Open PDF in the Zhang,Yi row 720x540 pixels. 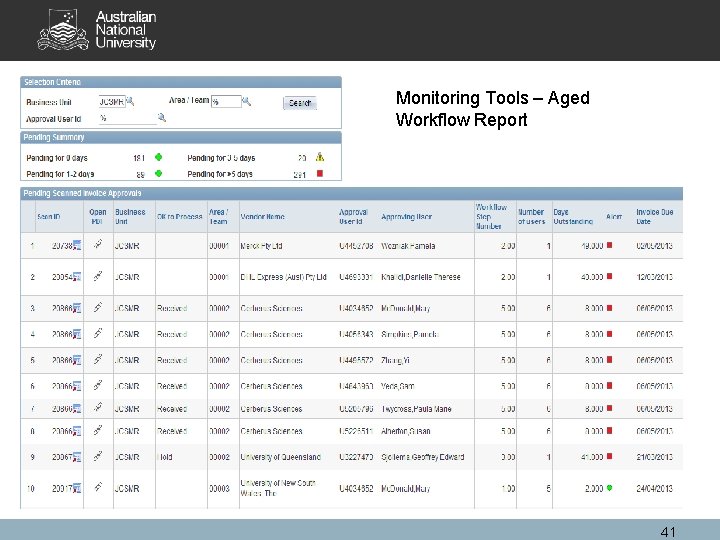pos(98,359)
